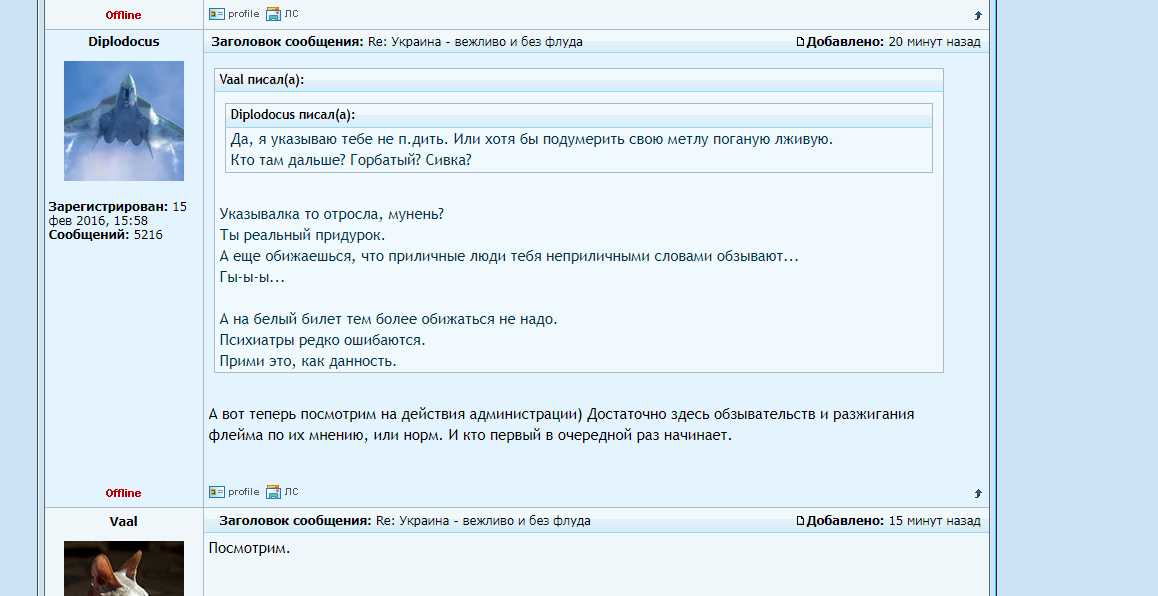Click the page icon beside 'Добавлено: 20 минут назад'
Image resolution: width=1158 pixels, height=596 pixels.
point(800,41)
